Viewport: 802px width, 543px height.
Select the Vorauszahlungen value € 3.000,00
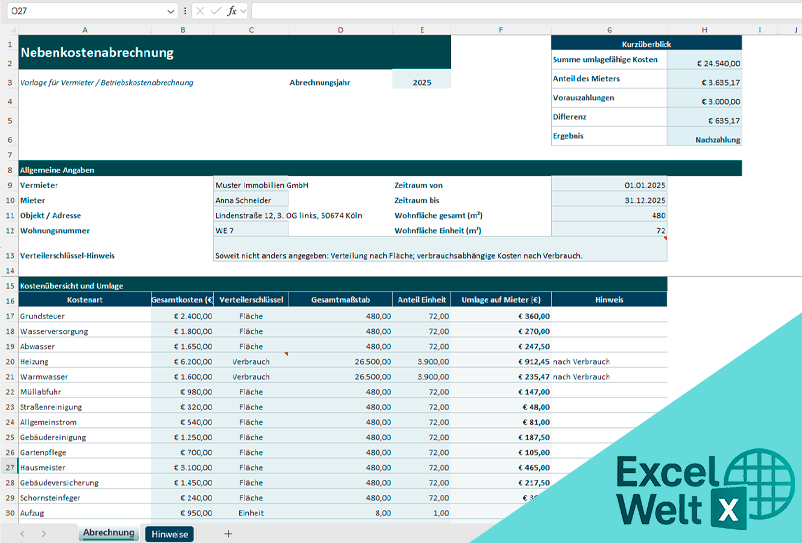[x=704, y=98]
